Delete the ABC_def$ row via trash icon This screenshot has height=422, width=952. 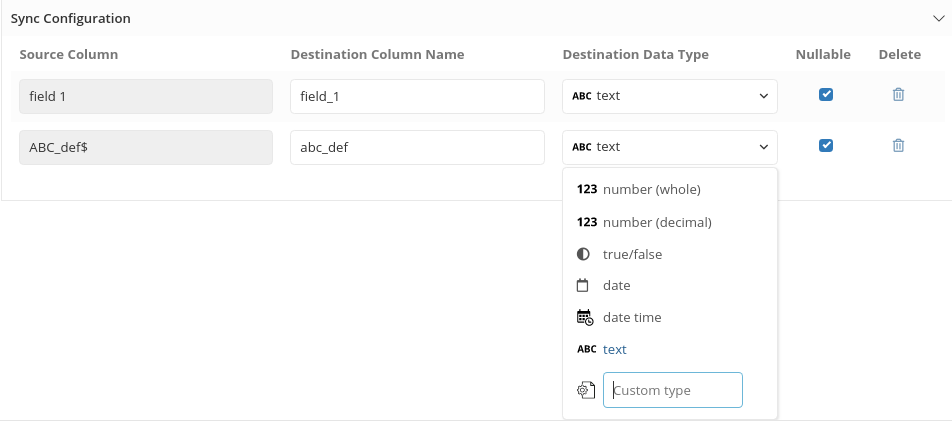coord(898,146)
